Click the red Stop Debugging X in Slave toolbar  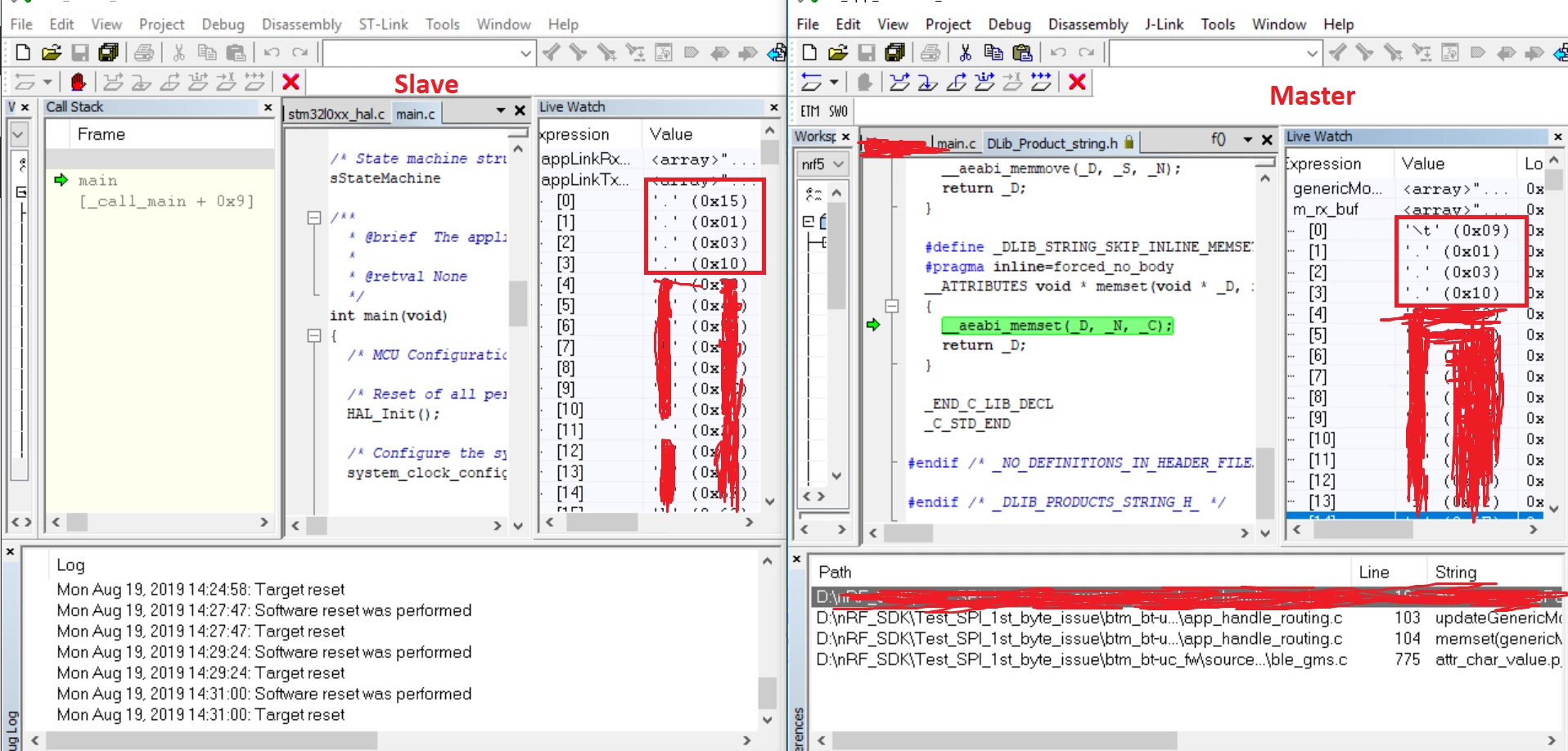291,82
